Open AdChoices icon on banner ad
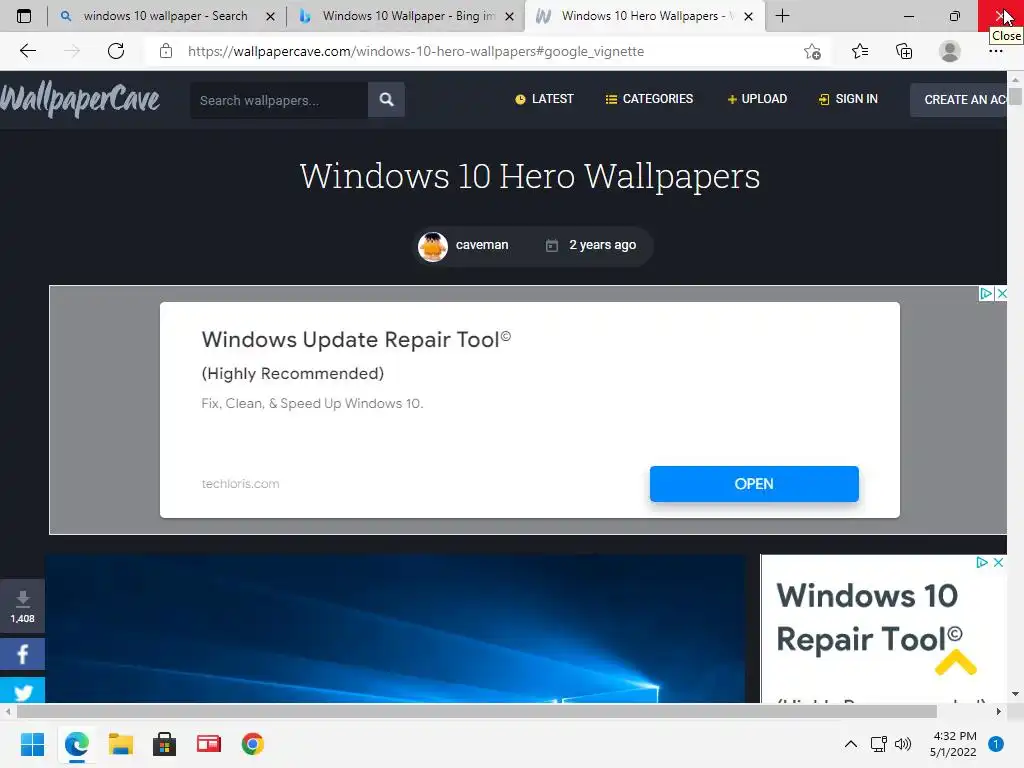This screenshot has width=1024, height=768. tap(986, 294)
